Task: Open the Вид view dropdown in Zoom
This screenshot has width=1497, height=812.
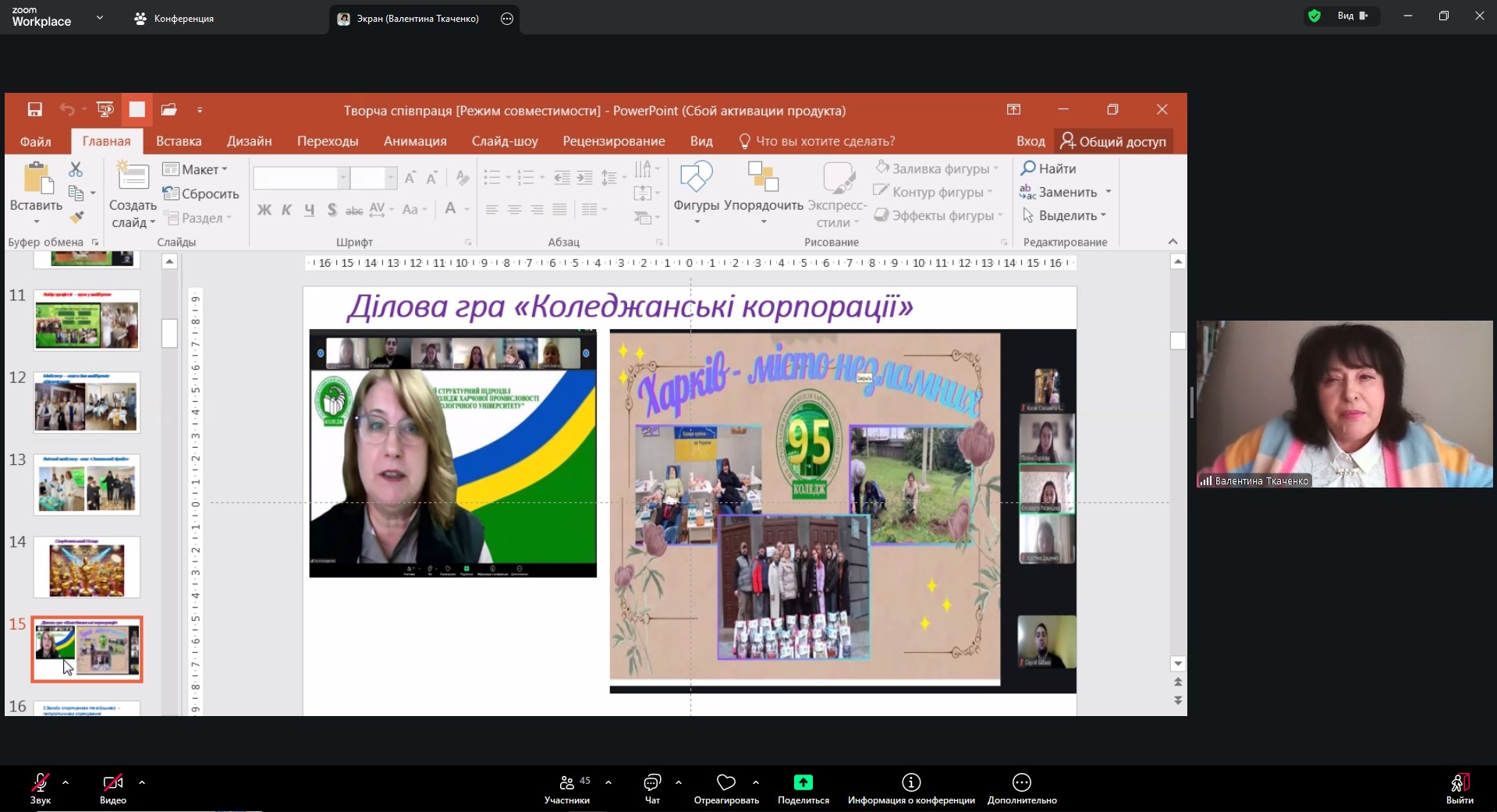Action: click(1352, 16)
